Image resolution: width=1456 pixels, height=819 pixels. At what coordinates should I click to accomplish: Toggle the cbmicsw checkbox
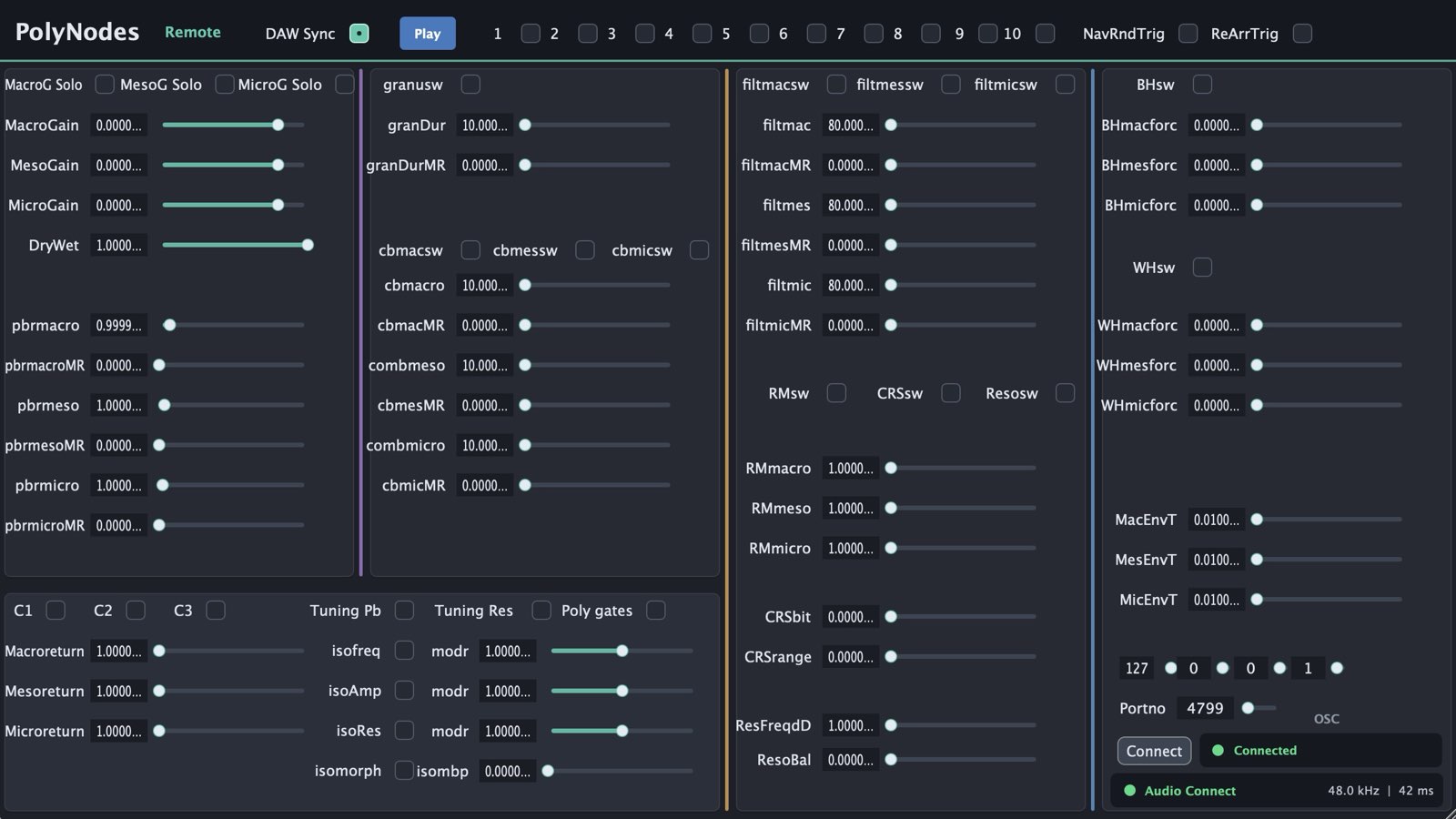click(x=699, y=250)
